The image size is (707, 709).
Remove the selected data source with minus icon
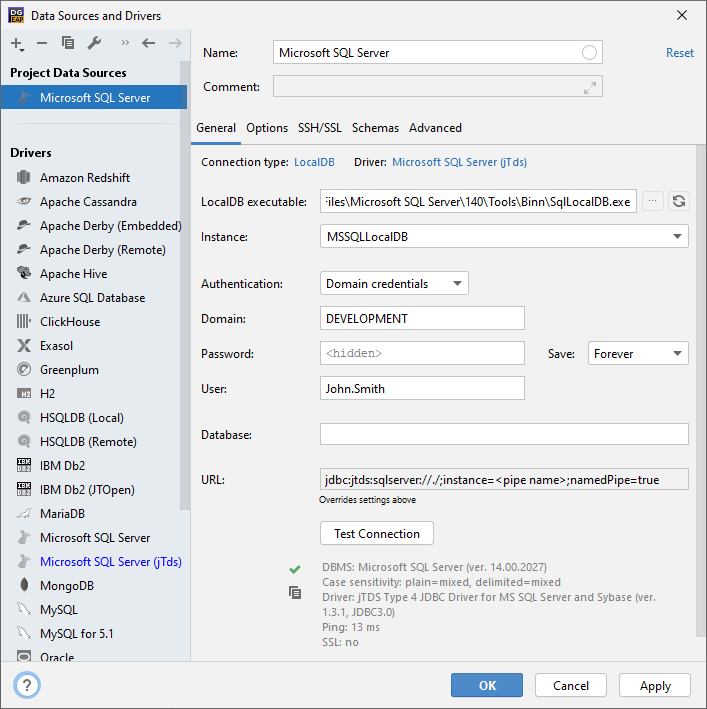coord(42,43)
